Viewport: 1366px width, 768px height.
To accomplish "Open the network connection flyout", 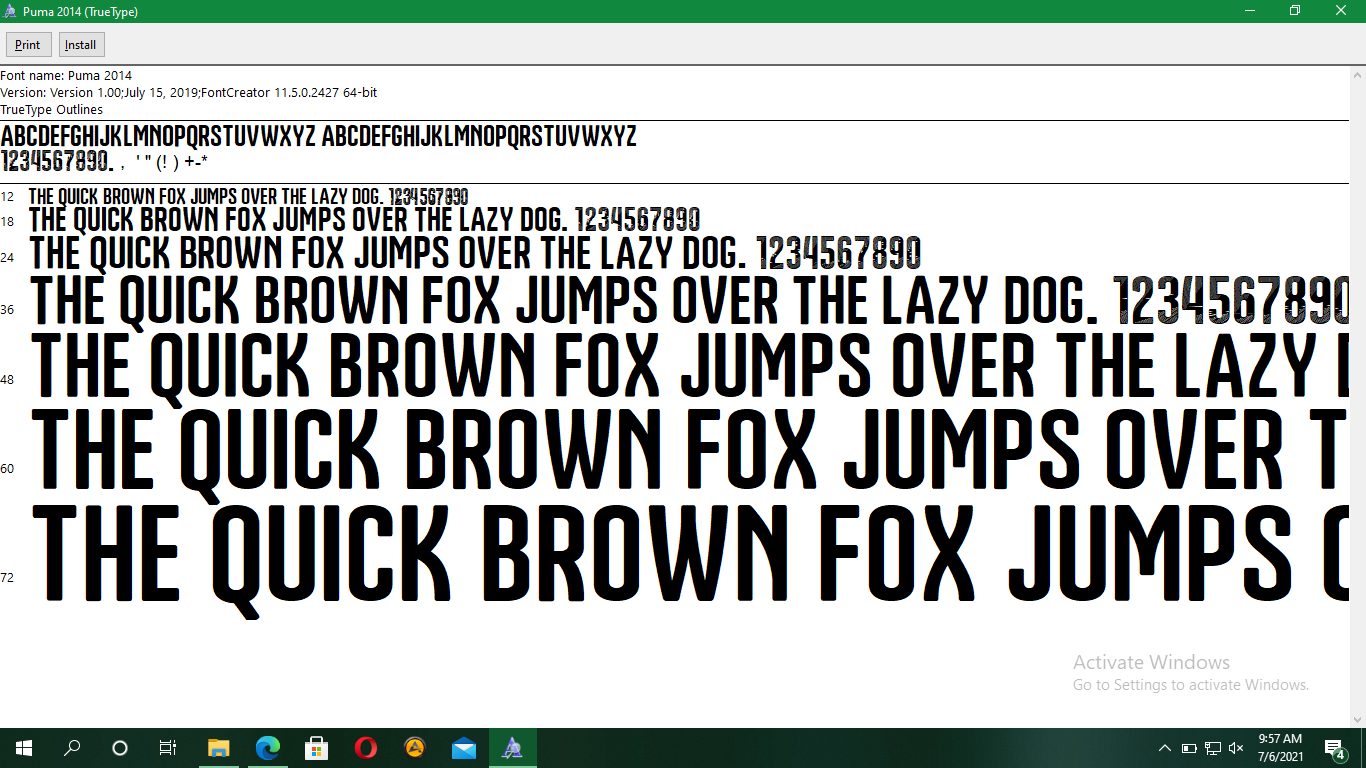I will coord(1212,747).
